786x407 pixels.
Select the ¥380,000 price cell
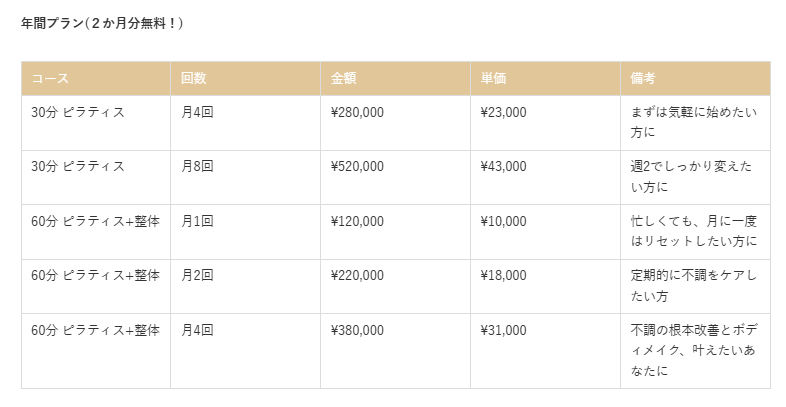395,351
